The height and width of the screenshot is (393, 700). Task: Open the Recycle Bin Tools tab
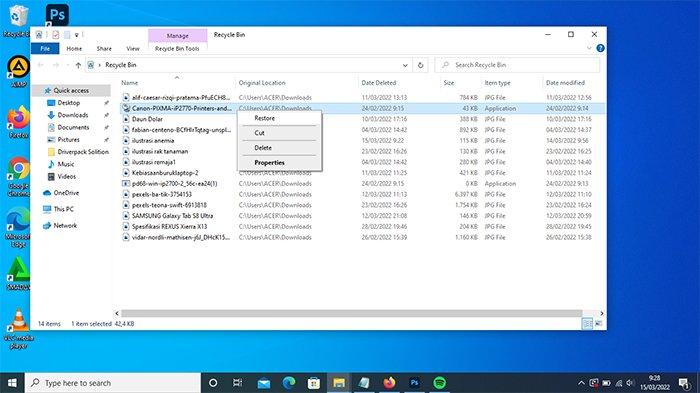tap(177, 48)
